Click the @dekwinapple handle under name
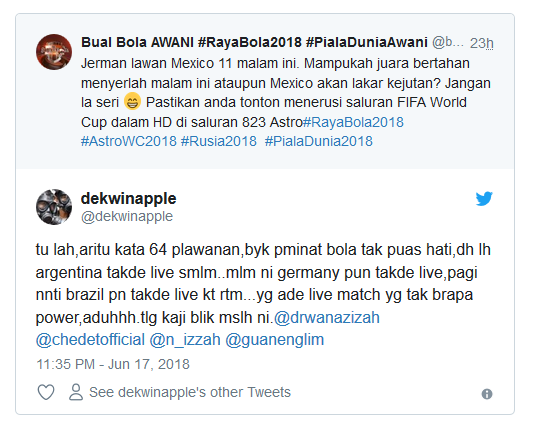Image resolution: width=540 pixels, height=432 pixels. point(127,216)
